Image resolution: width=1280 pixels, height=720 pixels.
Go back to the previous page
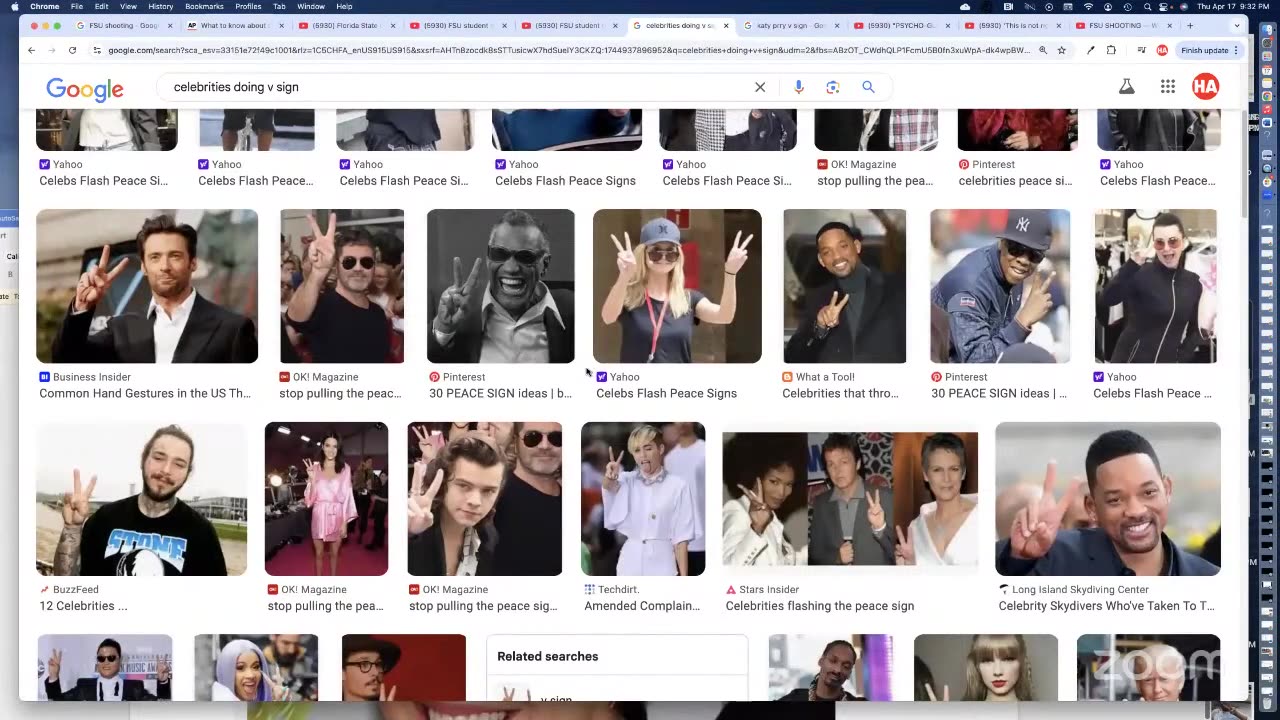click(x=32, y=50)
